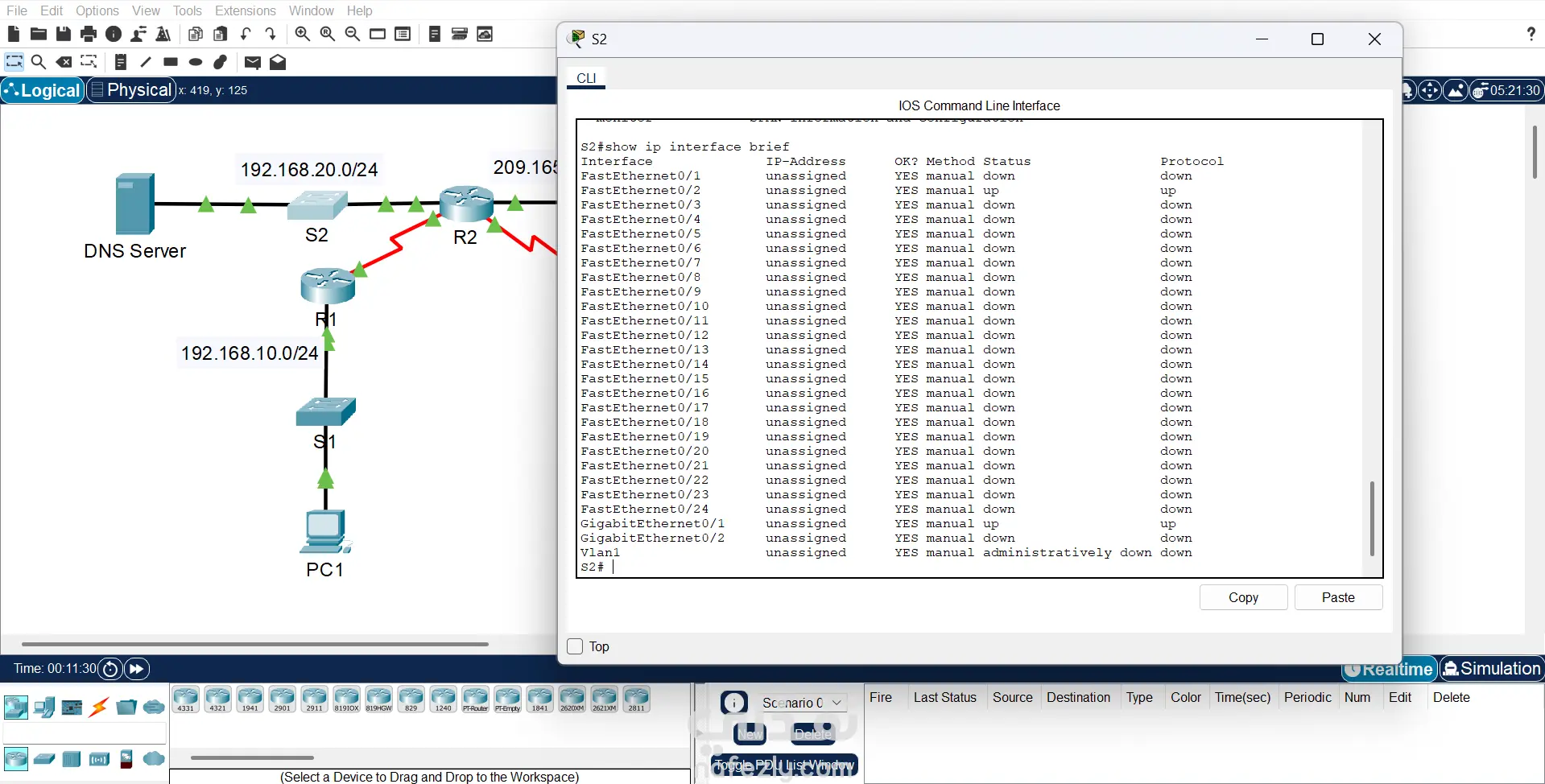
Task: Choose the Draw Ellipse tool
Action: pos(196,62)
